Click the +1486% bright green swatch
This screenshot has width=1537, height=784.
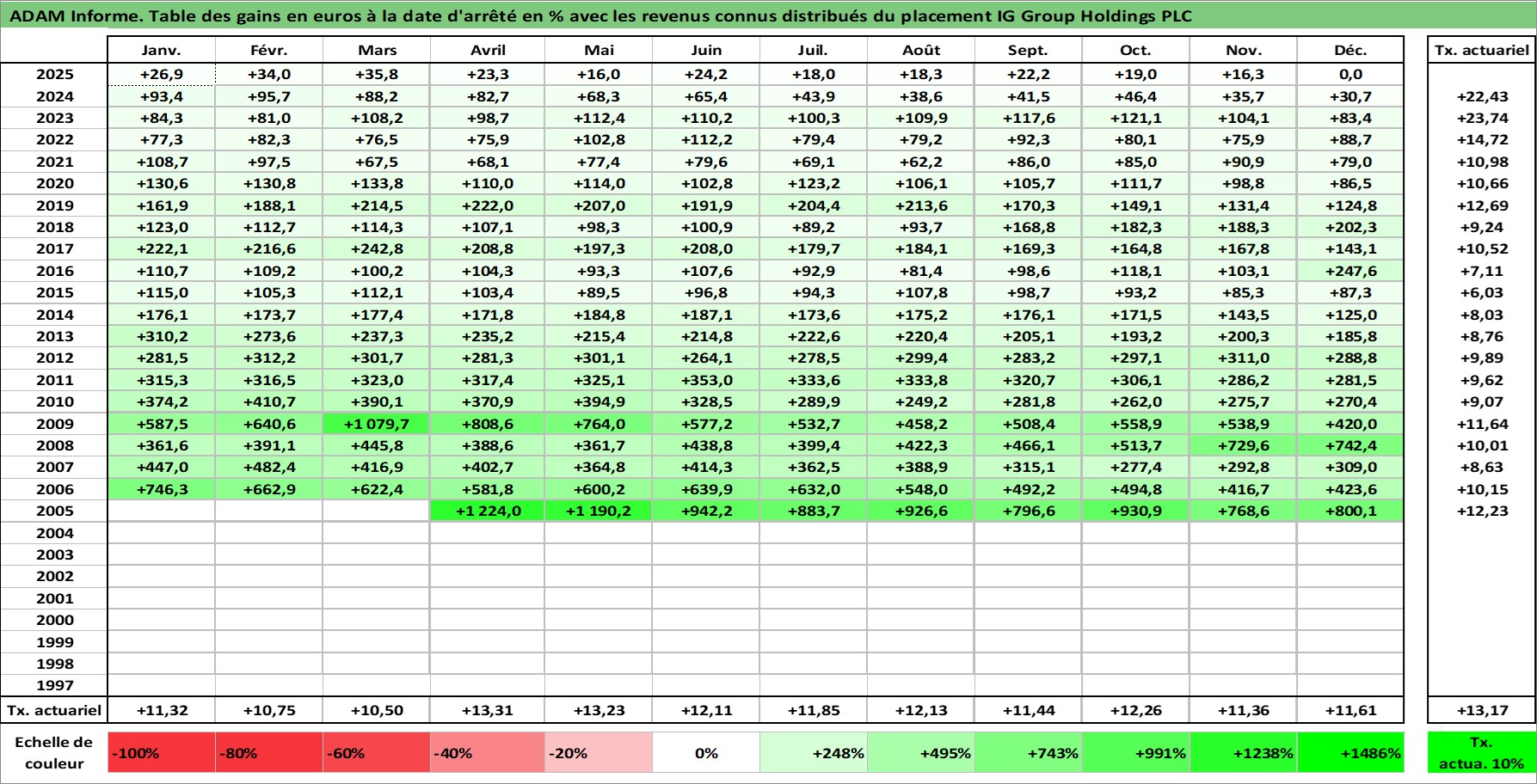point(1350,753)
